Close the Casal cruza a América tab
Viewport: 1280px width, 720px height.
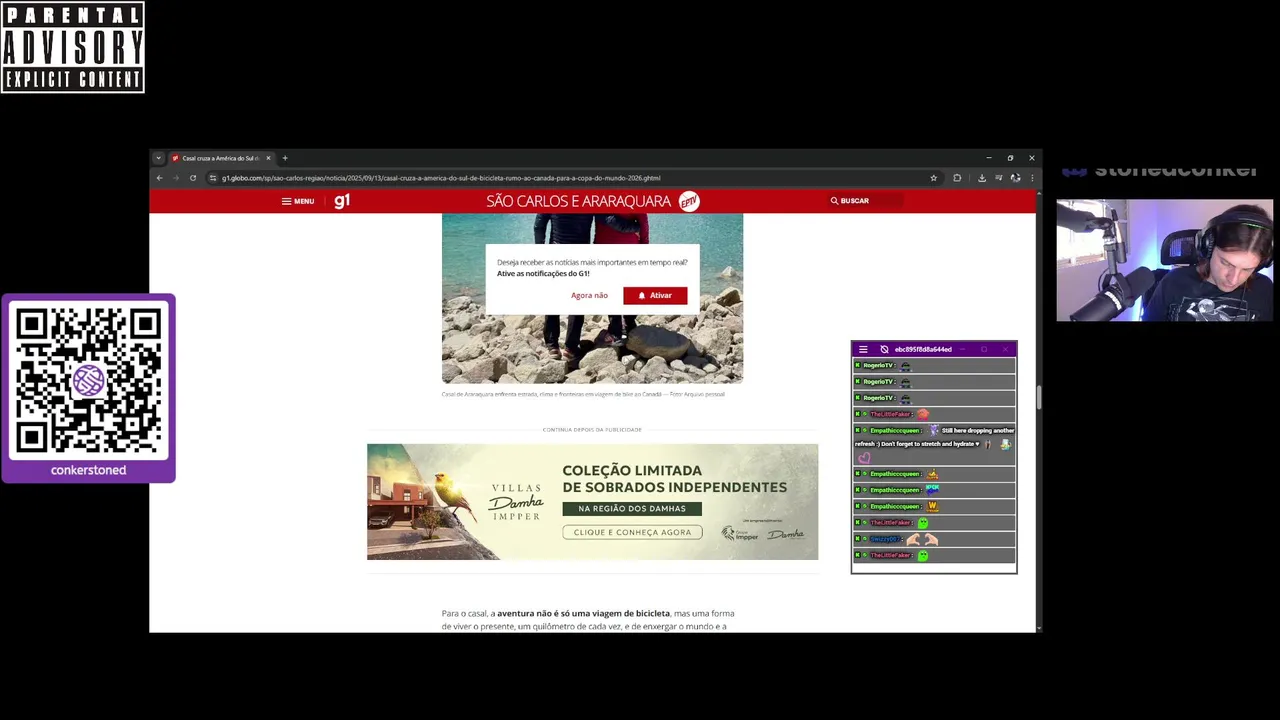(x=268, y=158)
